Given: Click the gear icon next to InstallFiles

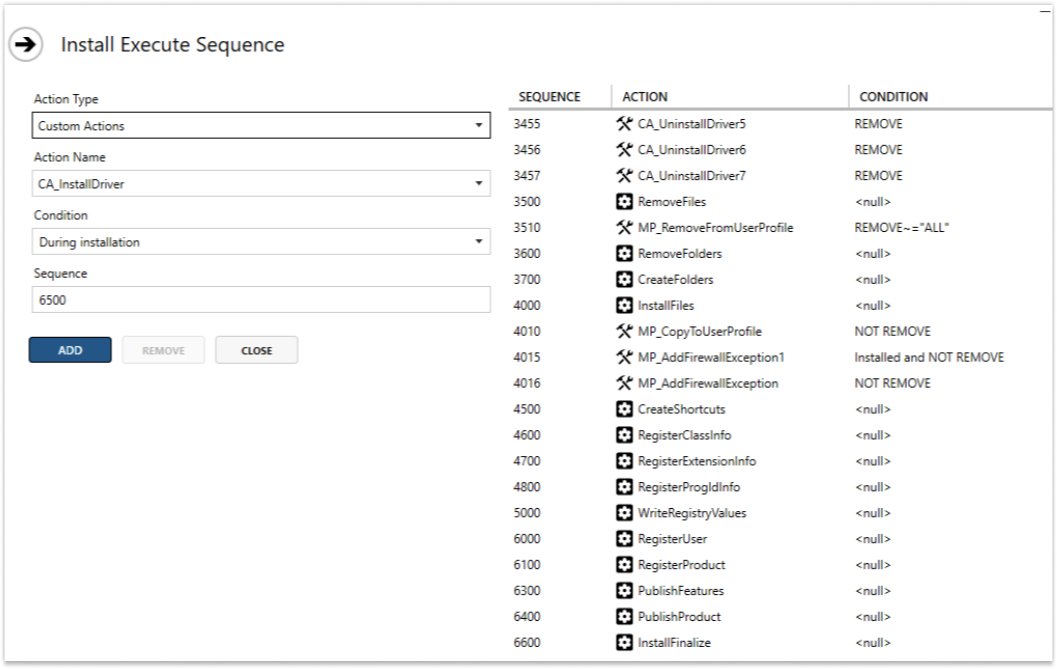Looking at the screenshot, I should click(x=624, y=306).
